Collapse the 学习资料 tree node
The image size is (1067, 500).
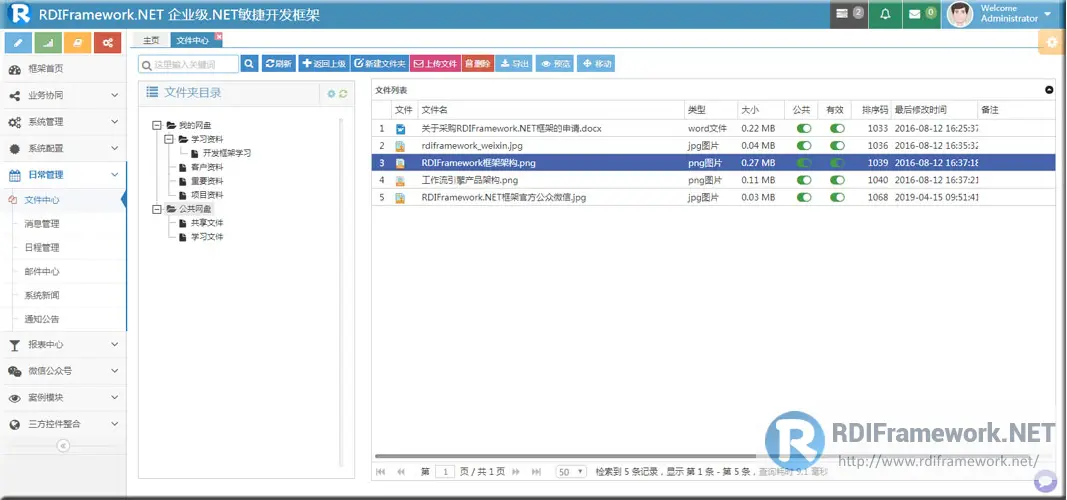click(169, 139)
